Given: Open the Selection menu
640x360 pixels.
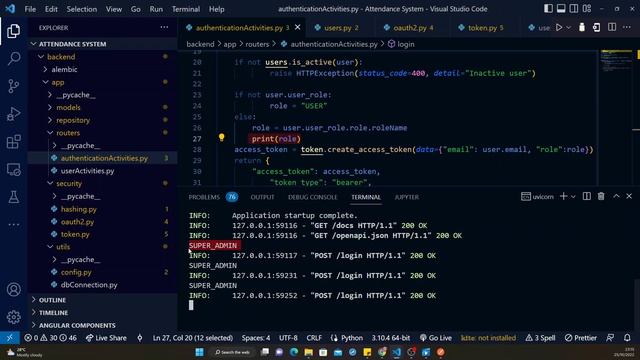Looking at the screenshot, I should 82,9.
